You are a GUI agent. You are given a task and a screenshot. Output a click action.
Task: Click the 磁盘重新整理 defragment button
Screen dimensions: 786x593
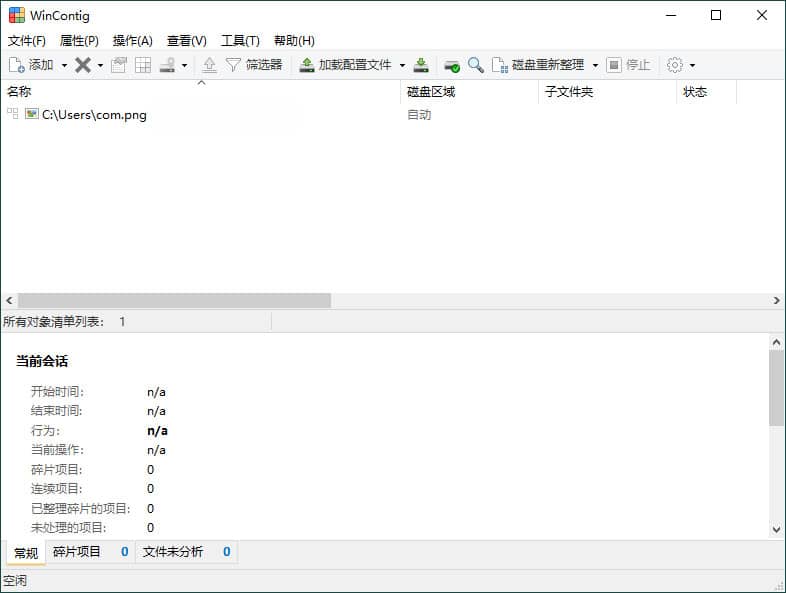coord(538,65)
